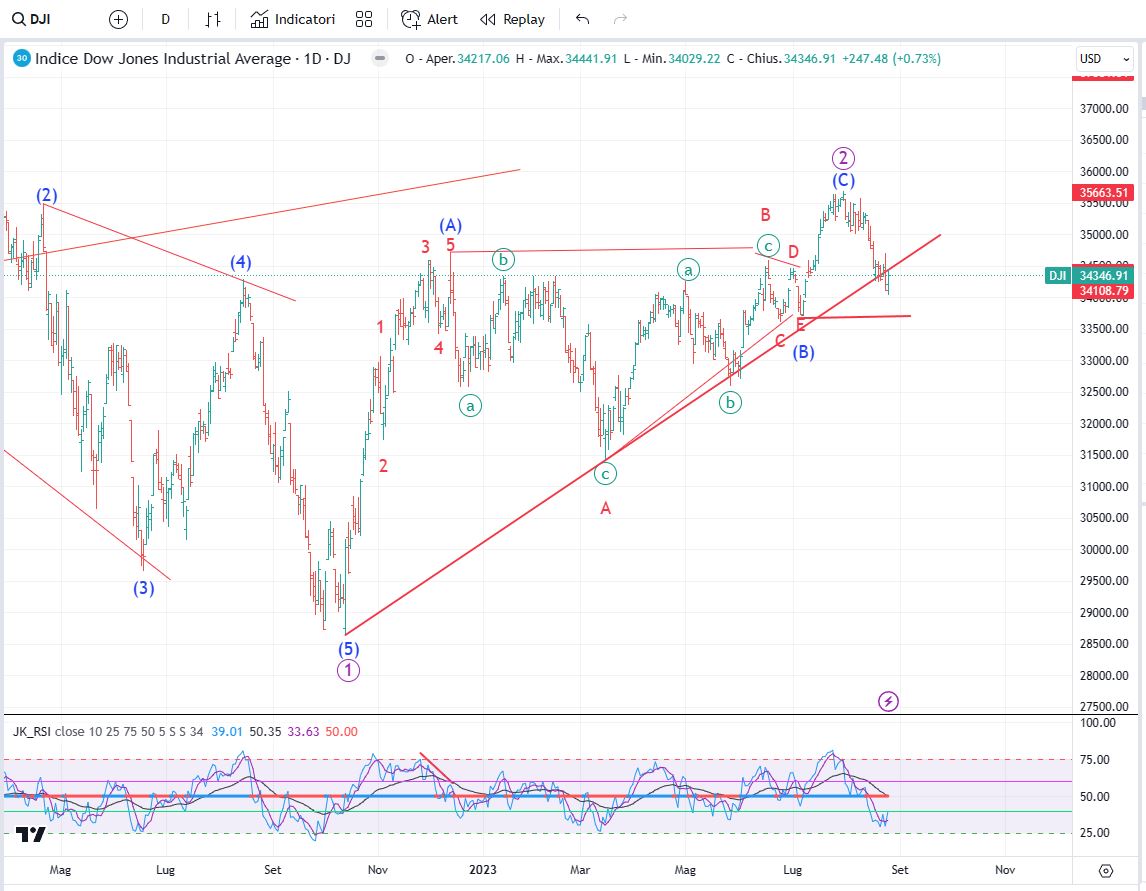Select the purple circled 1 wave label
The width and height of the screenshot is (1146, 891).
point(348,670)
